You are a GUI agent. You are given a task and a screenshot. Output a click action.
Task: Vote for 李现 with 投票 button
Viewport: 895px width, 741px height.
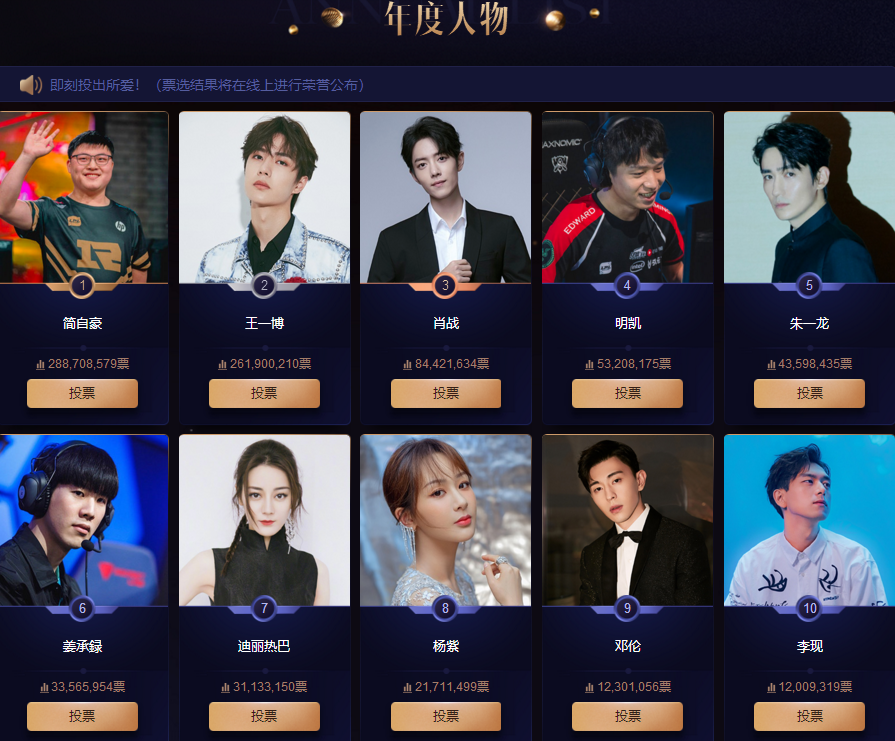(x=809, y=716)
